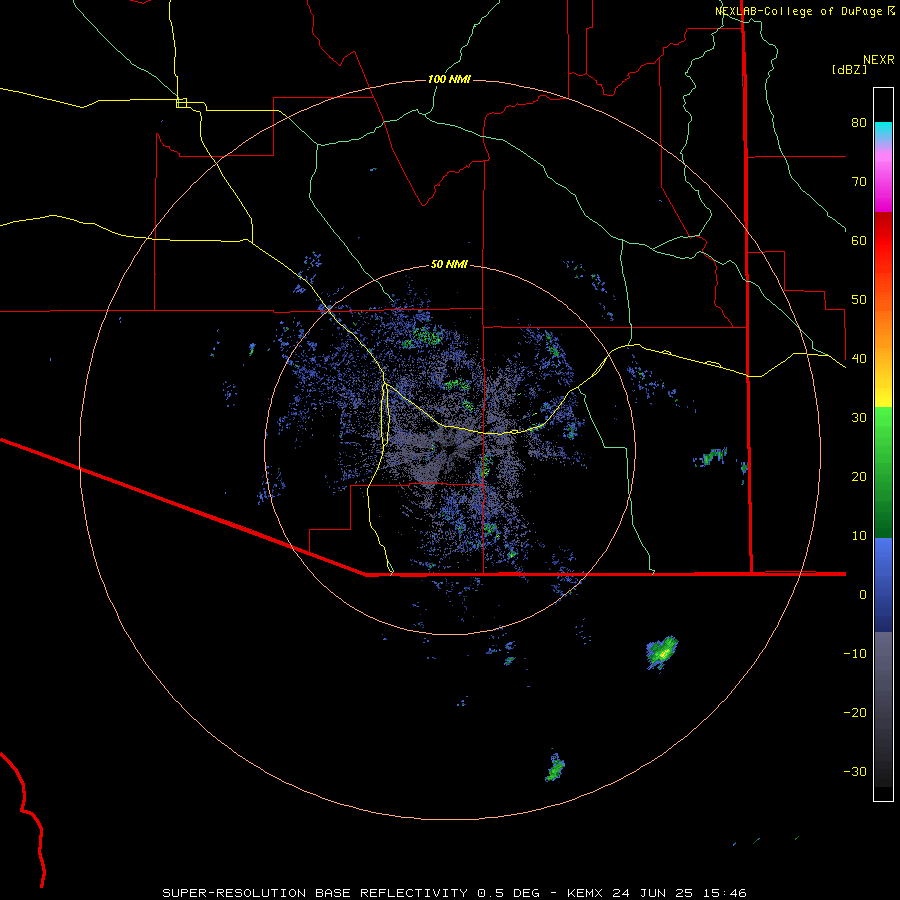Screen dimensions: 900x900
Task: Click the radar site at the ring center
Action: [449, 449]
